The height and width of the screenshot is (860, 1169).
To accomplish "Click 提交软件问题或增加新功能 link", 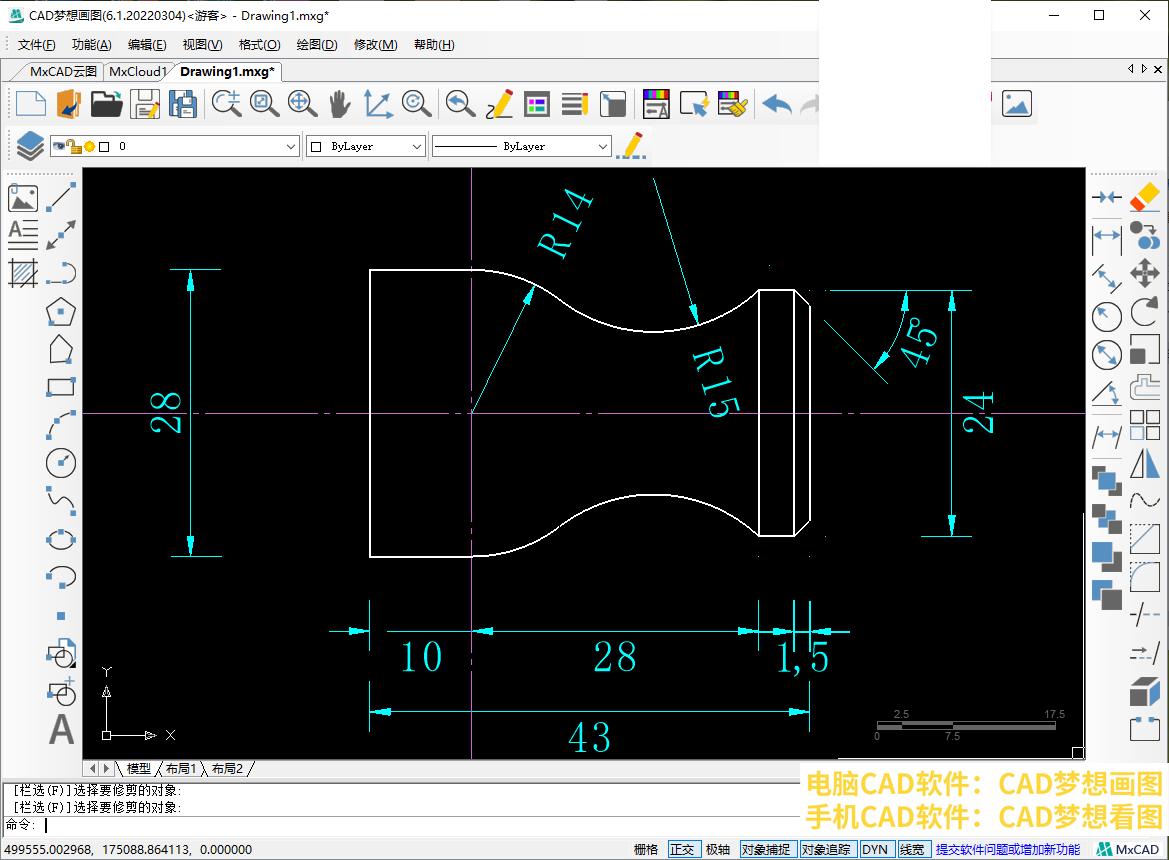I will pyautogui.click(x=1007, y=849).
